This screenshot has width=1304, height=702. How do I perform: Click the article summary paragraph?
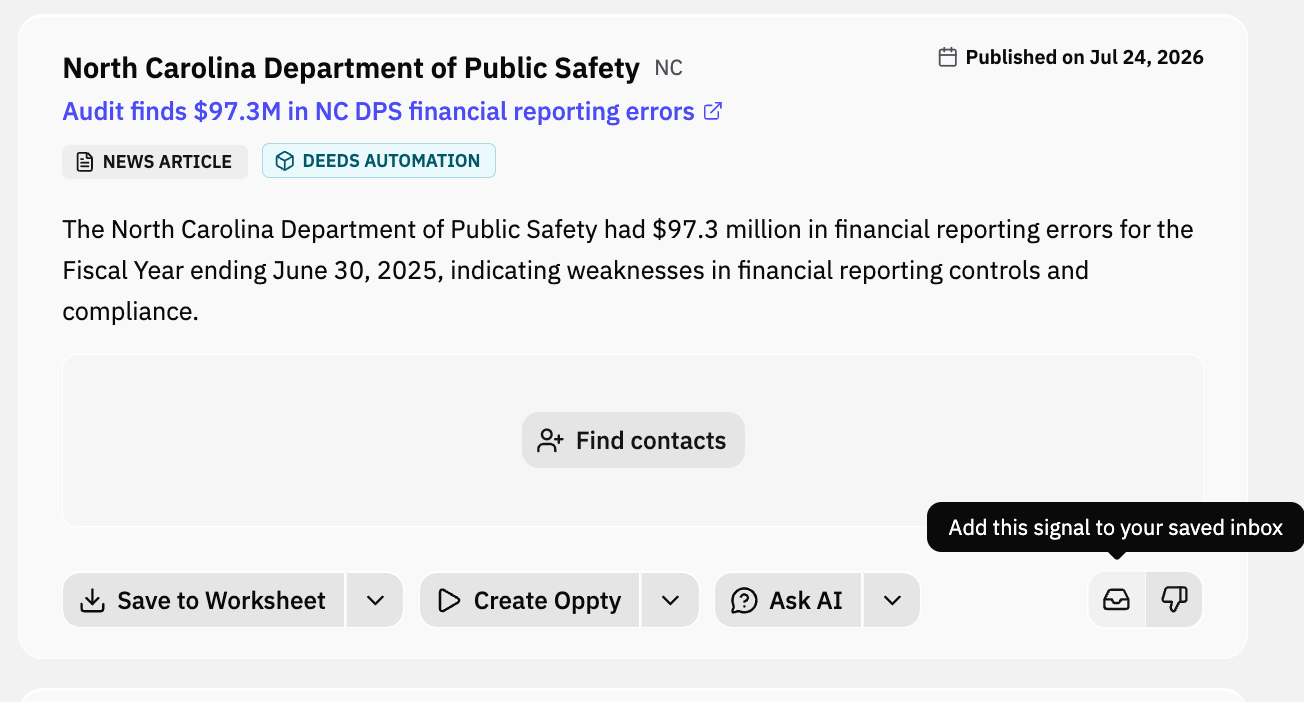[628, 270]
